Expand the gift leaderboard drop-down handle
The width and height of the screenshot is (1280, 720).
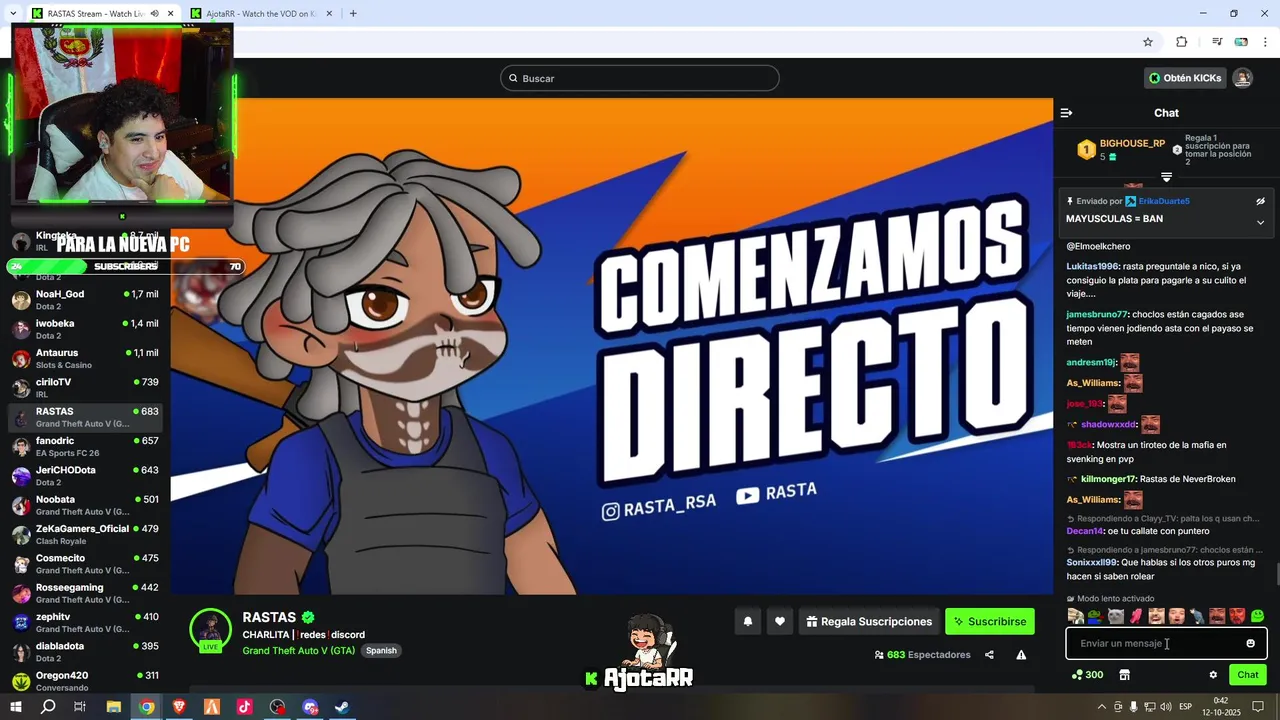(x=1166, y=177)
